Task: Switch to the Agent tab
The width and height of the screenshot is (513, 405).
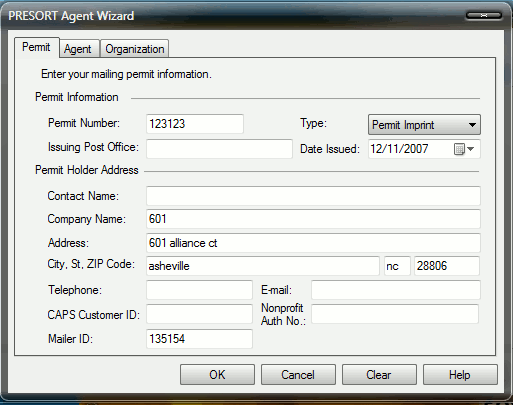Action: (80, 49)
